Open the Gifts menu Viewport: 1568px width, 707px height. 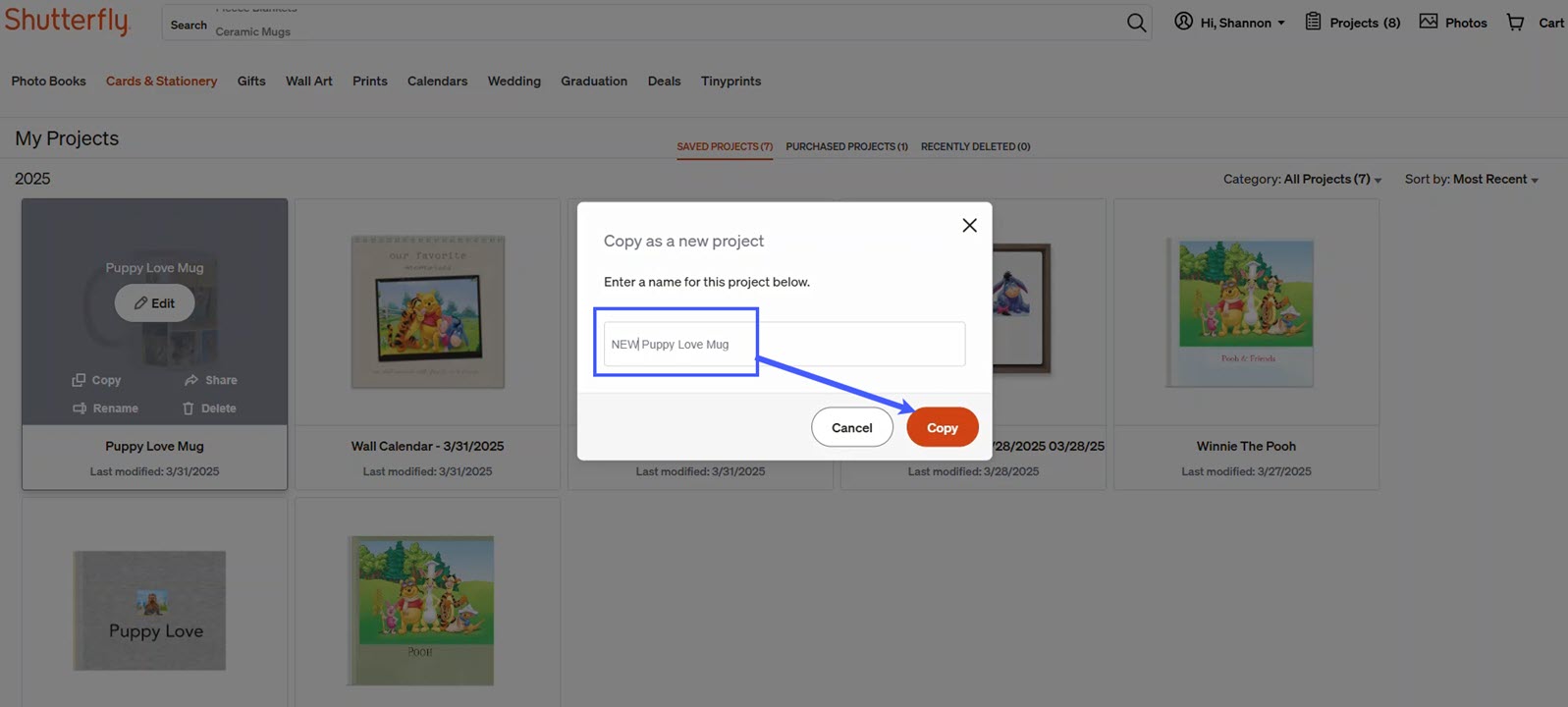tap(251, 82)
